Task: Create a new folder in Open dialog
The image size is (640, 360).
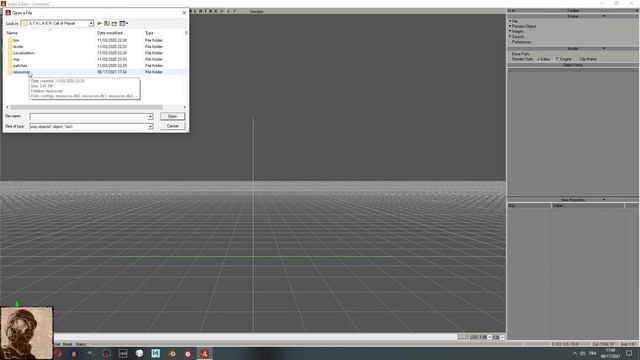Action: pyautogui.click(x=115, y=24)
